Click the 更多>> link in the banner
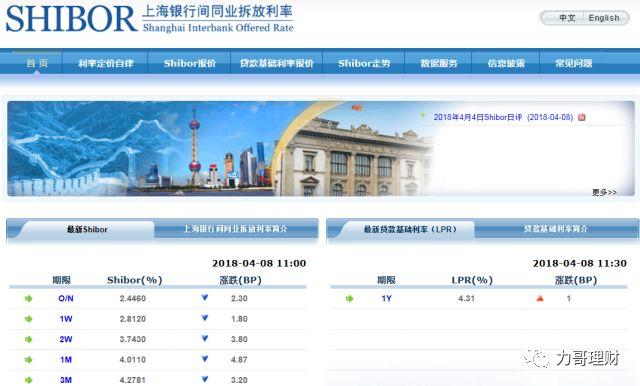Image resolution: width=640 pixels, height=386 pixels. click(x=604, y=192)
